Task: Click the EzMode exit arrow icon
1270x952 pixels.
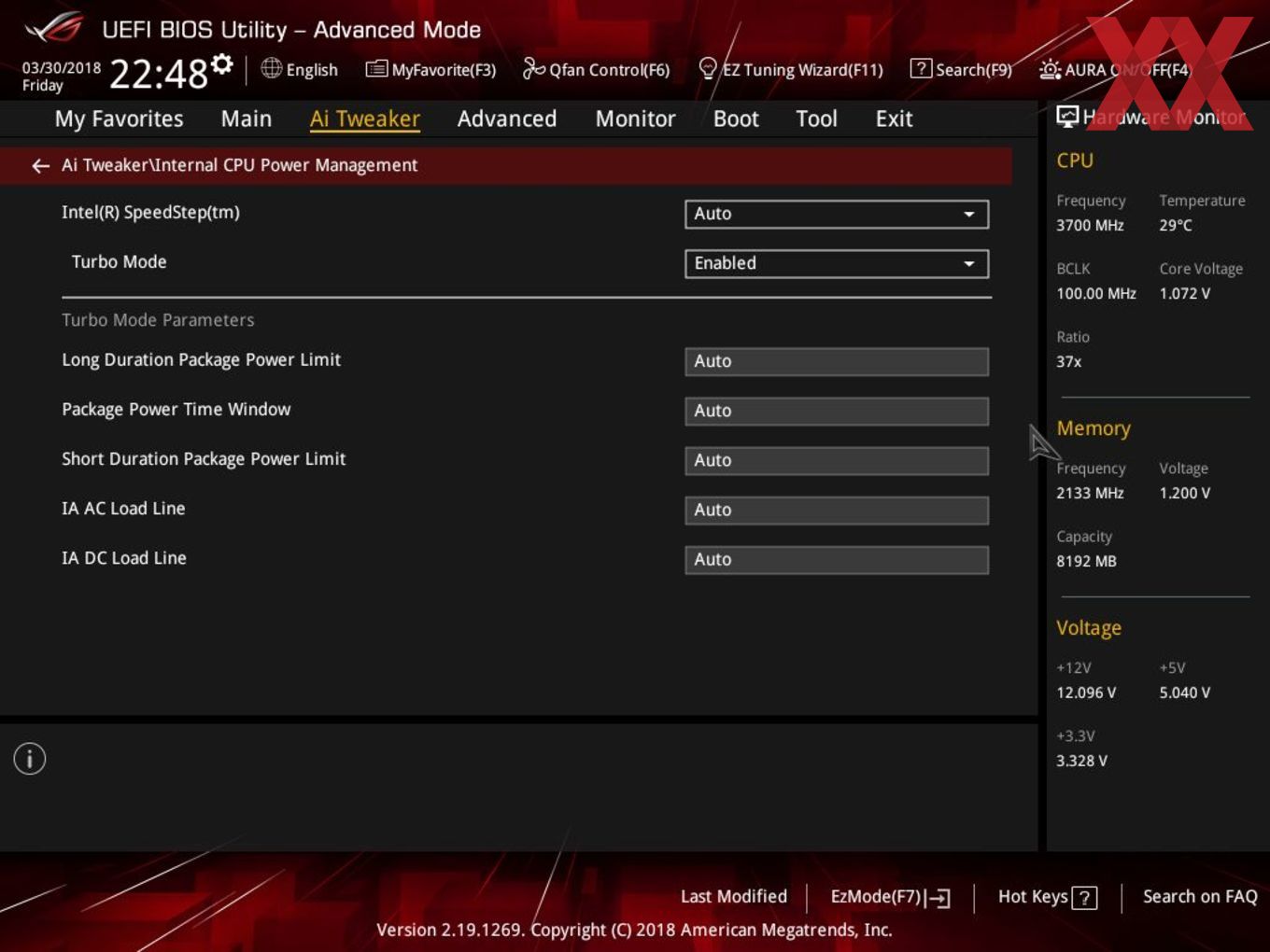Action: [x=939, y=899]
